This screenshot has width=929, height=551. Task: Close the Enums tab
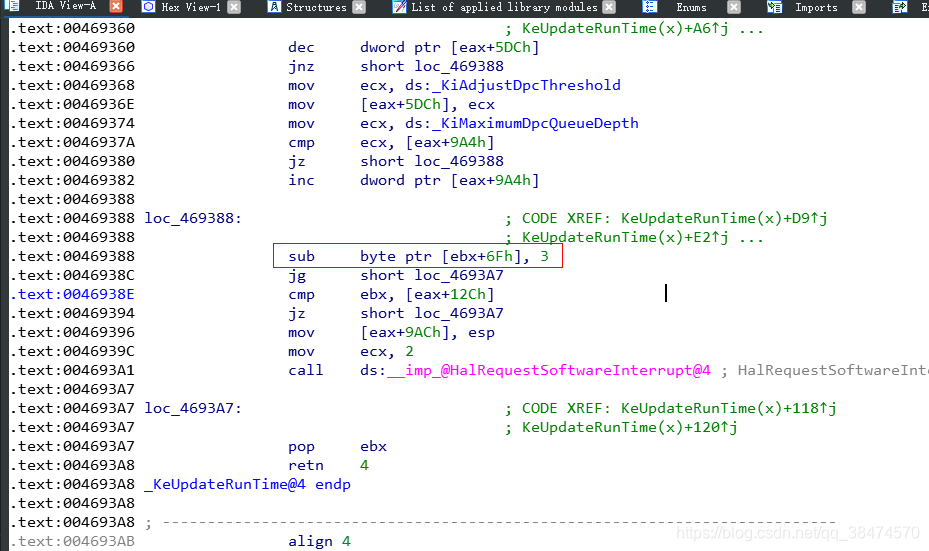734,7
